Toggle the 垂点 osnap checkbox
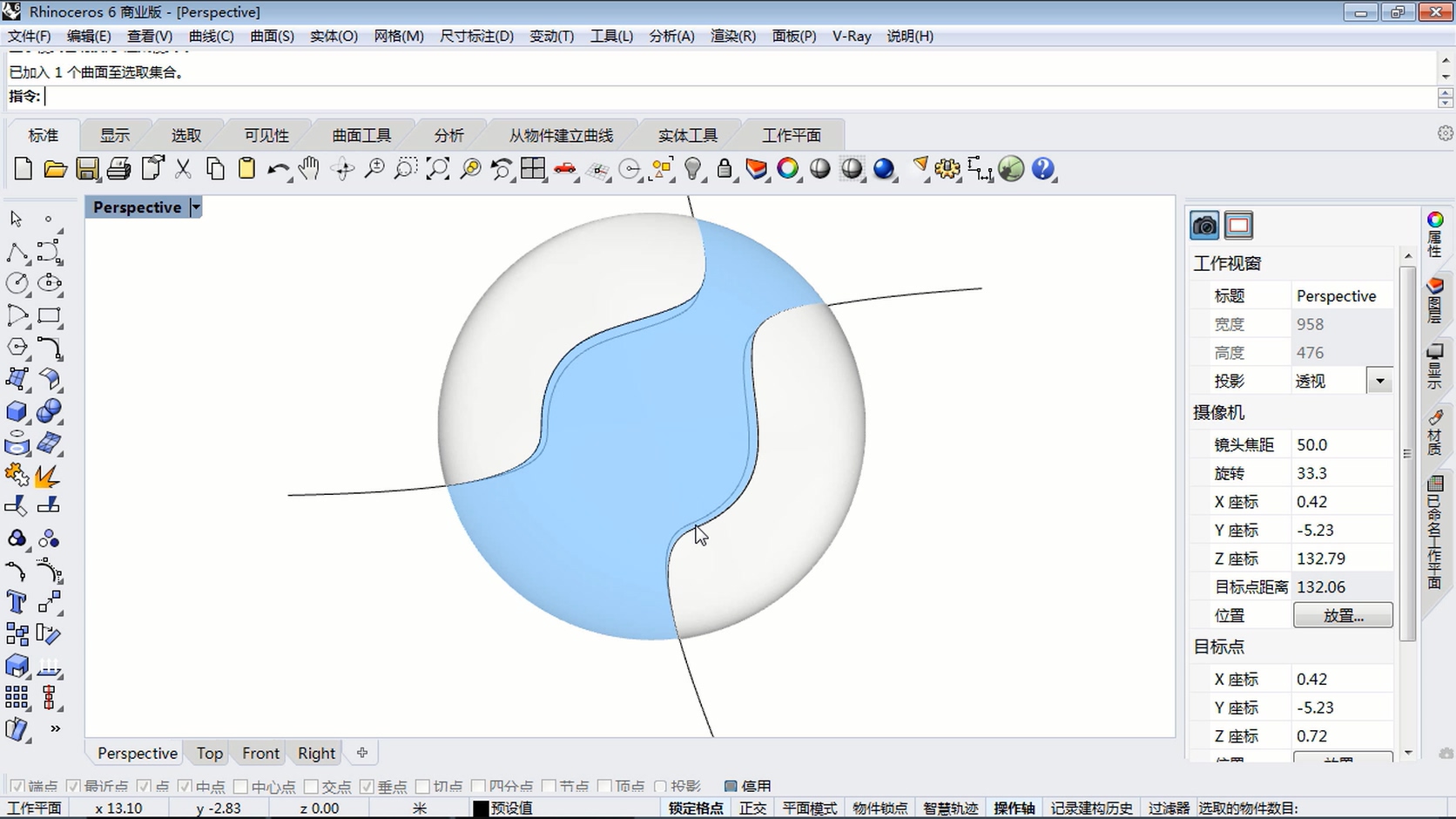The image size is (1456, 819). coord(367,786)
